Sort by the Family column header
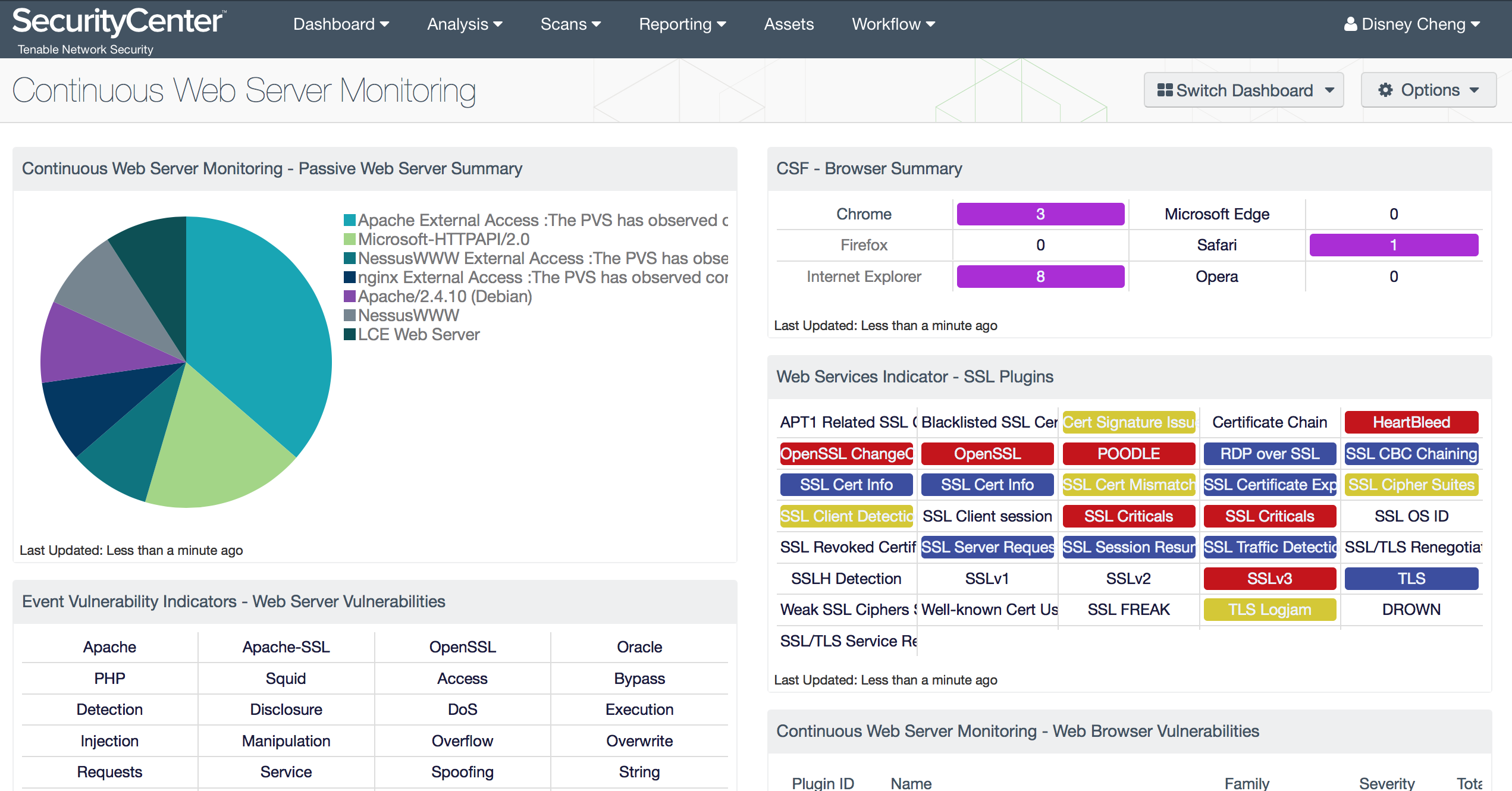 pos(1247,783)
